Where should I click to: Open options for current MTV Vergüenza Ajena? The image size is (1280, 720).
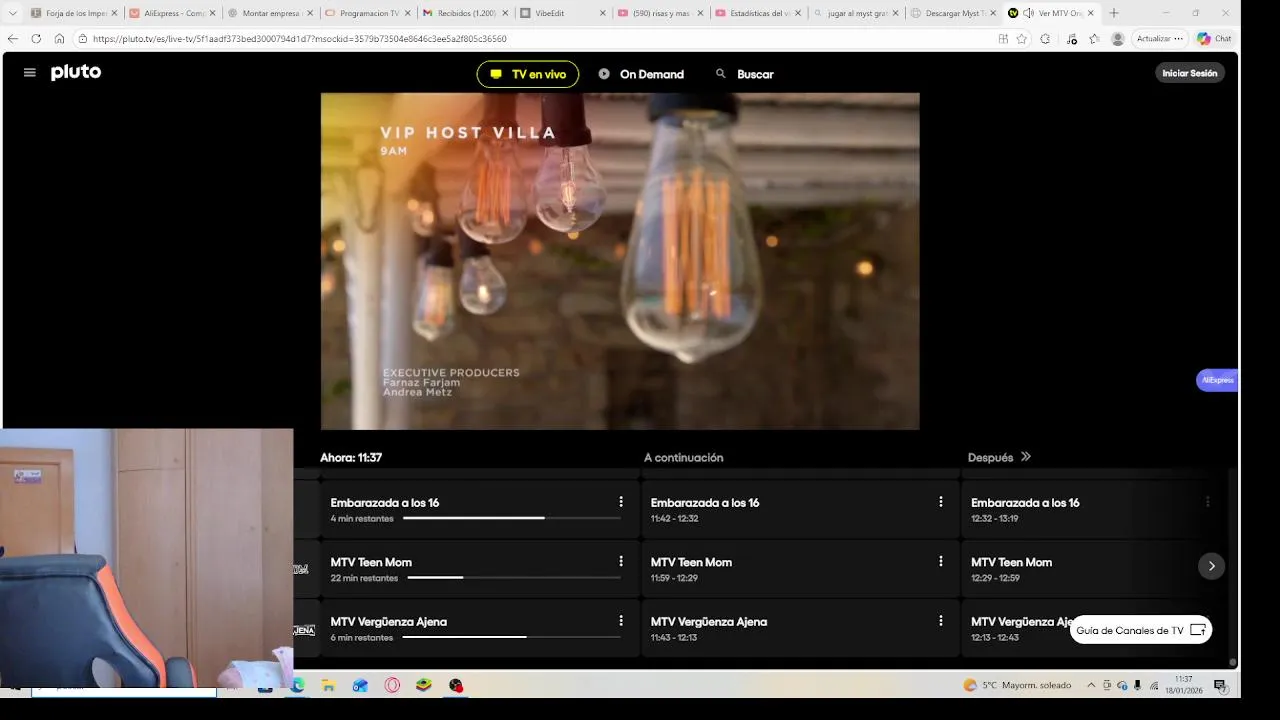(x=621, y=621)
